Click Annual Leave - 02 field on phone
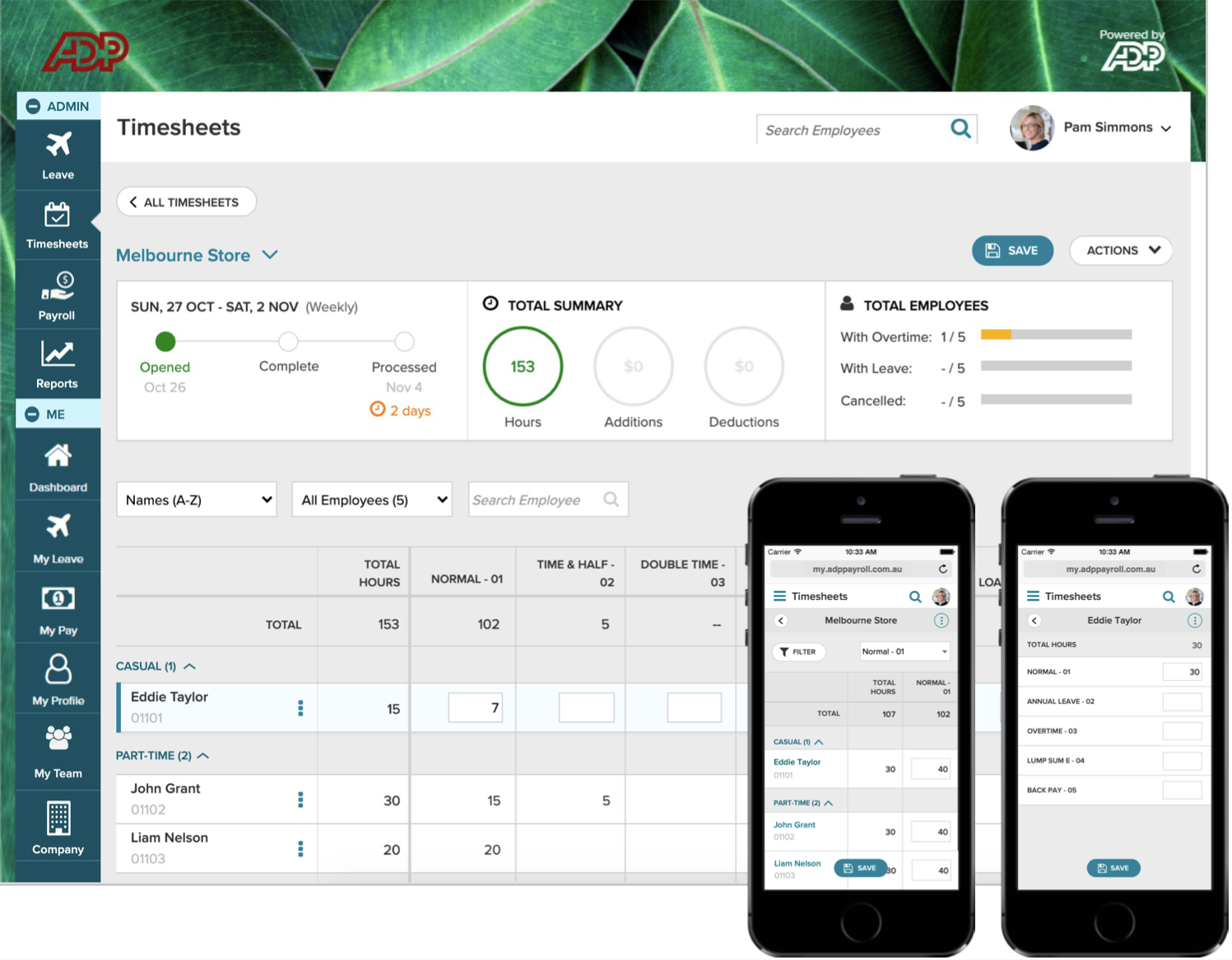The width and height of the screenshot is (1232, 960). (1182, 702)
